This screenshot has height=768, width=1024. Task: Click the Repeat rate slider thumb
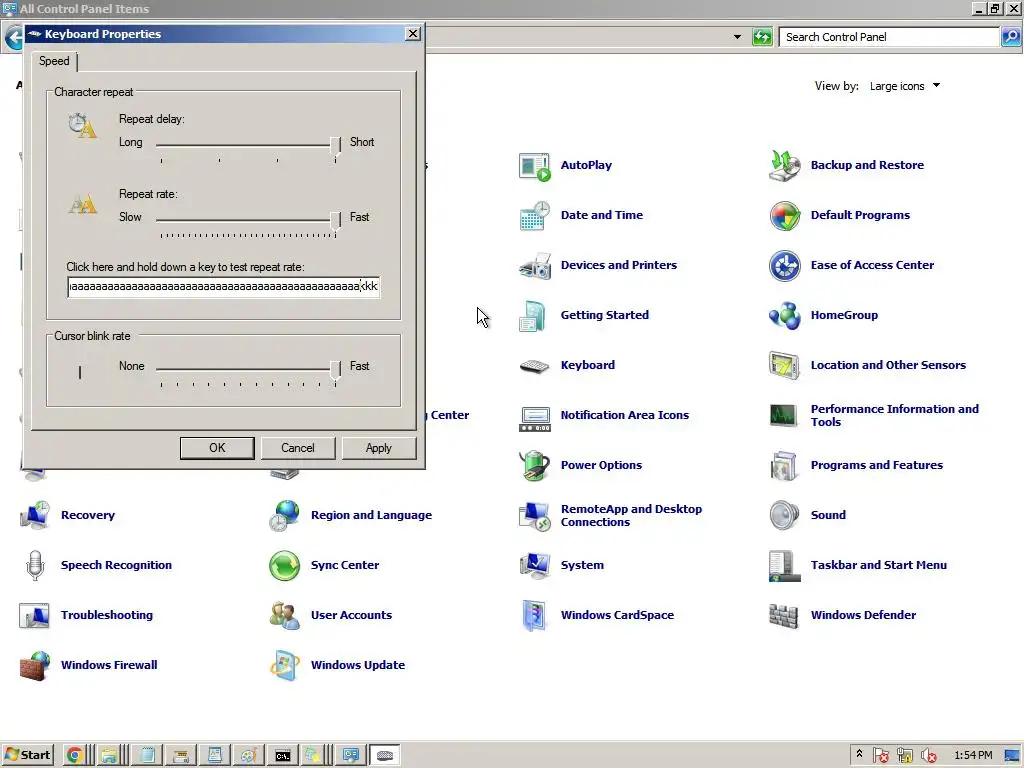[336, 219]
